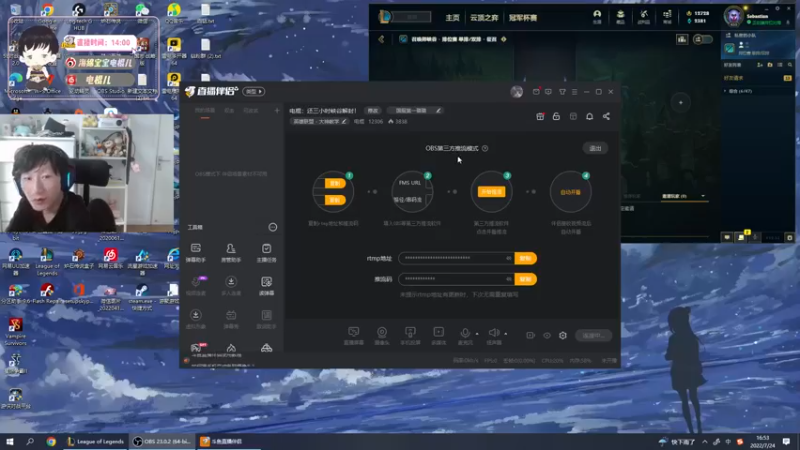Image resolution: width=800 pixels, height=450 pixels.
Task: Click the screen capture source icon in bottom bar
Action: point(354,335)
